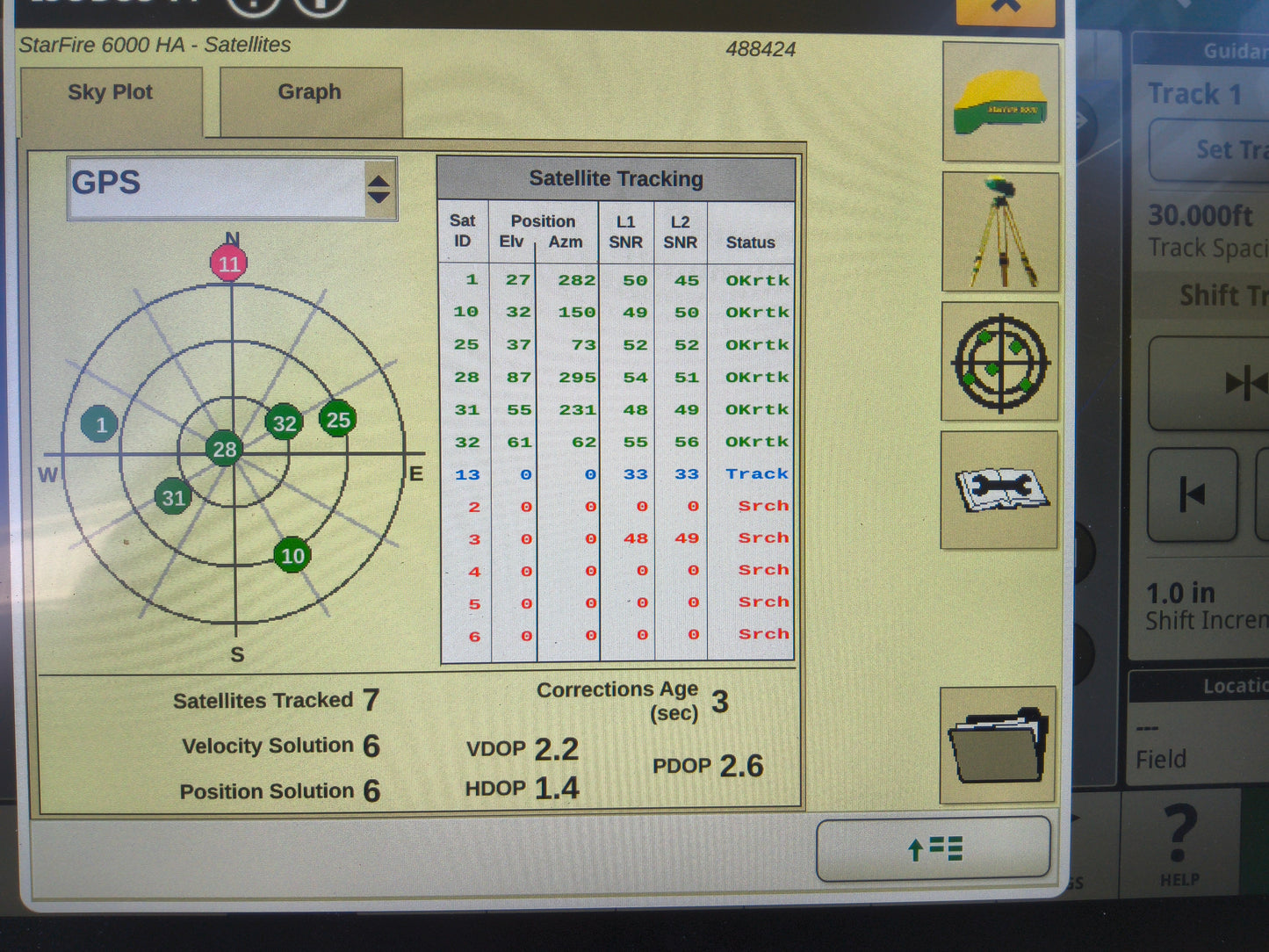The height and width of the screenshot is (952, 1269).
Task: Select satellite 10 marker on sky plot
Action: pyautogui.click(x=292, y=555)
